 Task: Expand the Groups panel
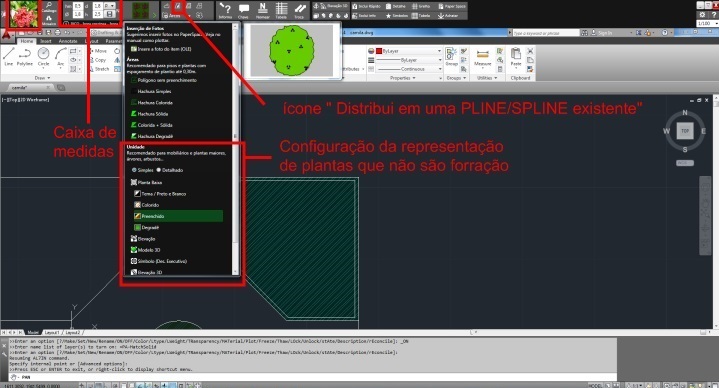click(456, 78)
